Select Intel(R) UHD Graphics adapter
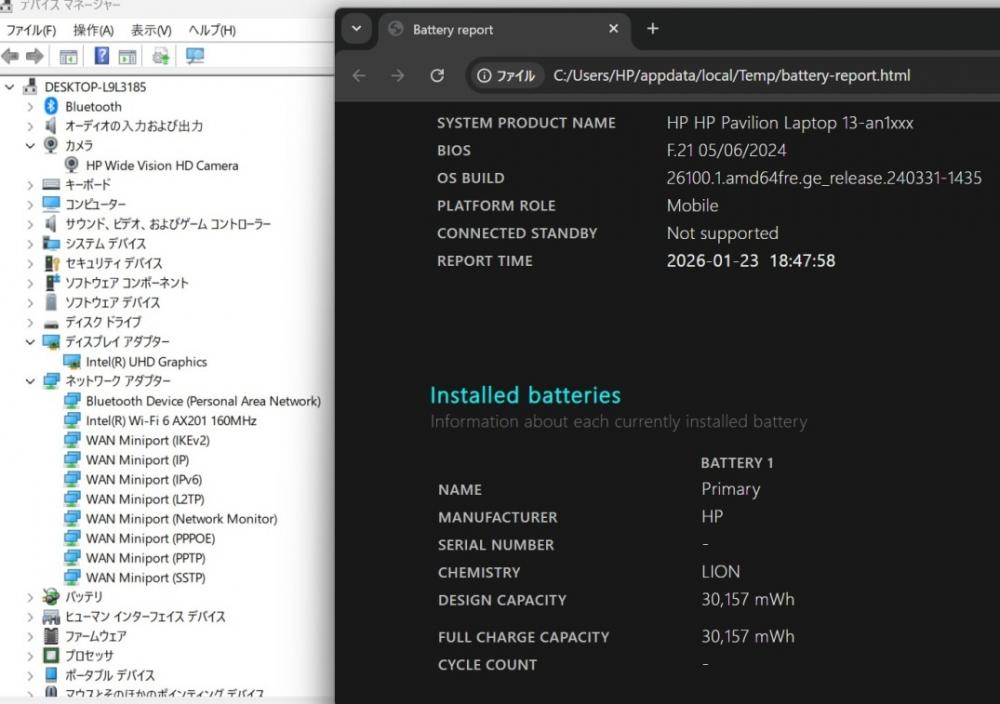This screenshot has height=704, width=1000. click(146, 362)
